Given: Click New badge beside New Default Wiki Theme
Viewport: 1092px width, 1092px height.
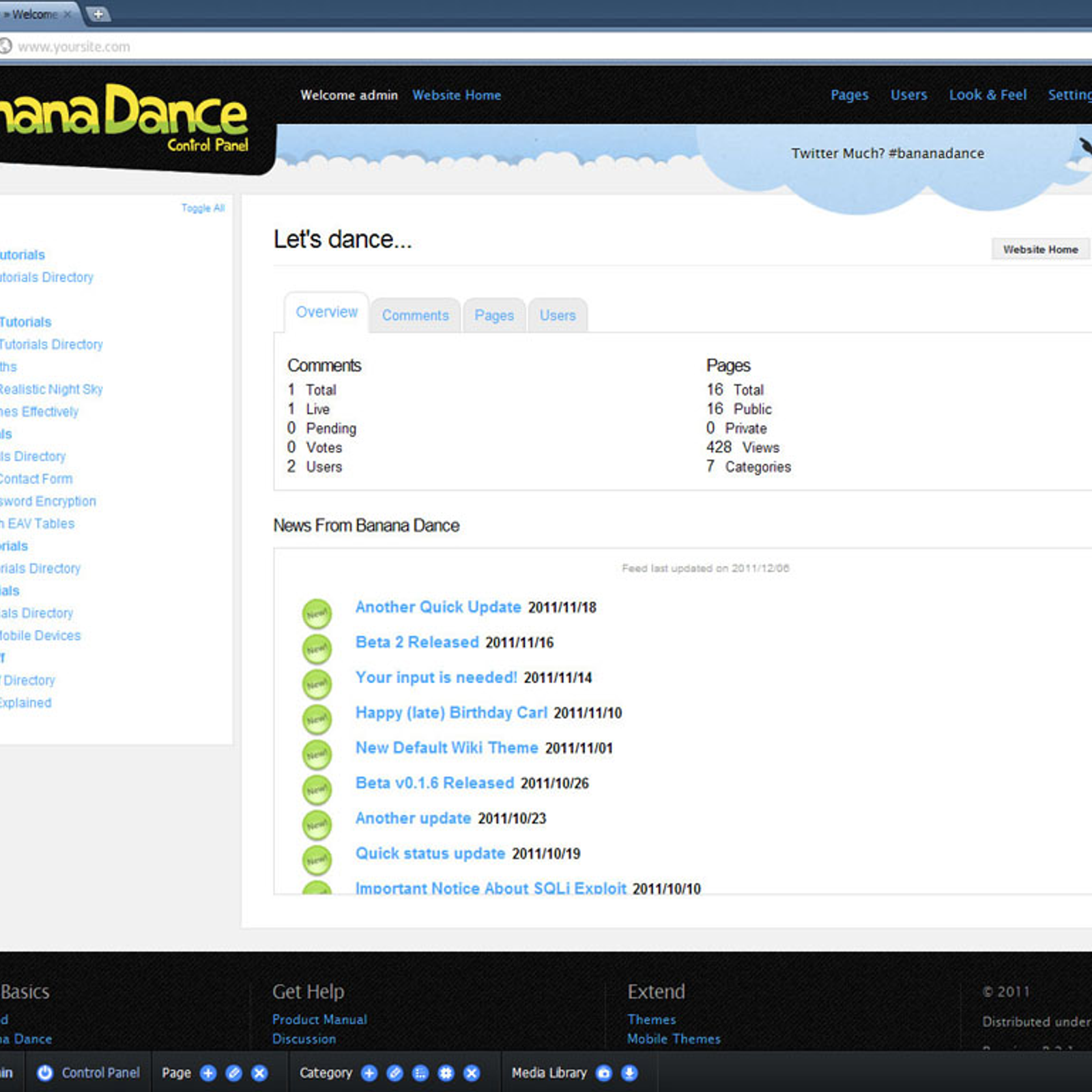Looking at the screenshot, I should (317, 754).
